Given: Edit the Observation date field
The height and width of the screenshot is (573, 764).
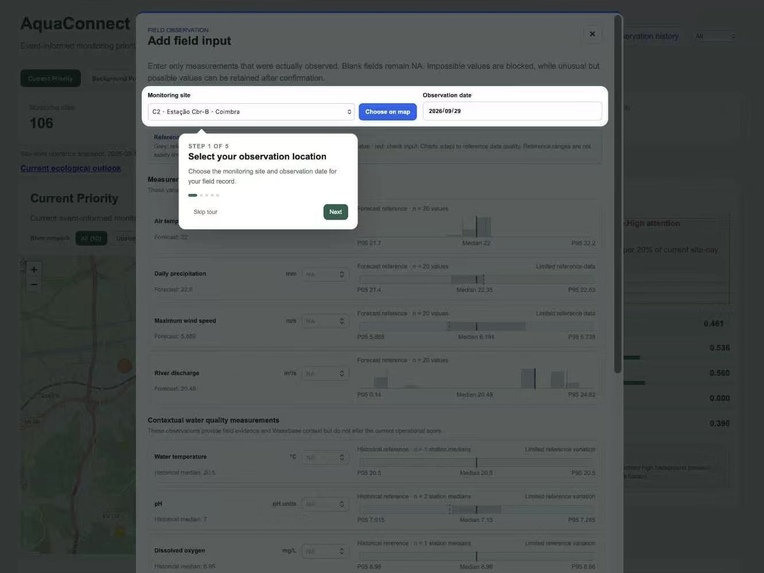Looking at the screenshot, I should [x=512, y=111].
